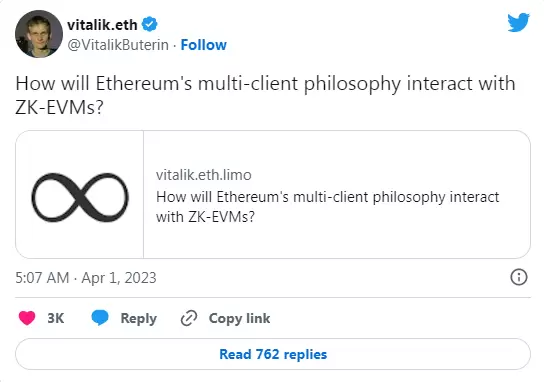The image size is (544, 382).
Task: Click the Twitter bird logo
Action: (x=518, y=23)
